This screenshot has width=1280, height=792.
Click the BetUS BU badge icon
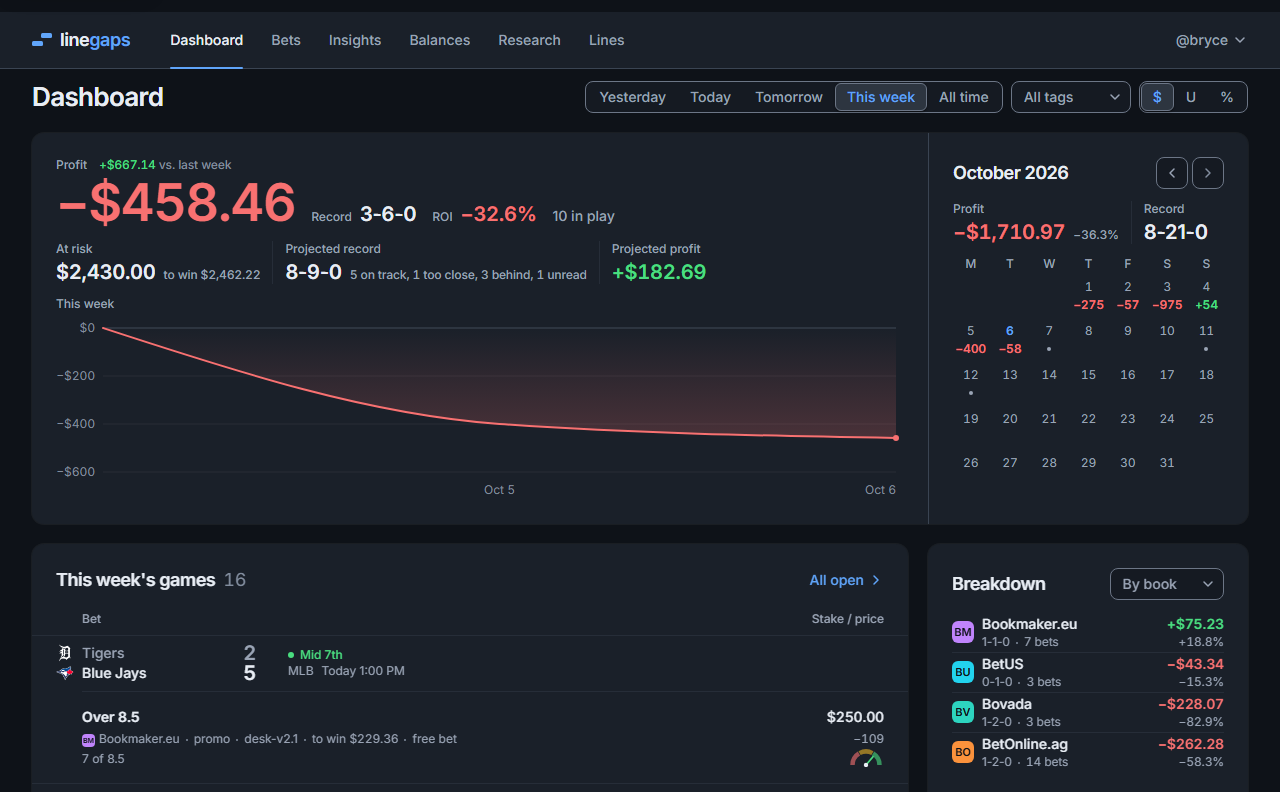tap(963, 672)
